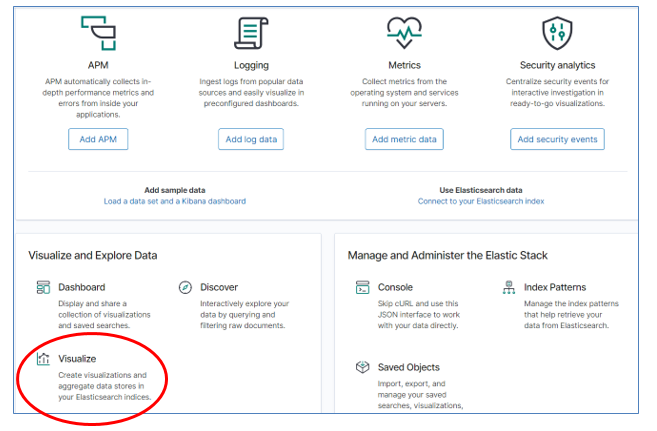Open the Dashboard title link
Viewport: 657px width, 431px height.
[x=82, y=287]
